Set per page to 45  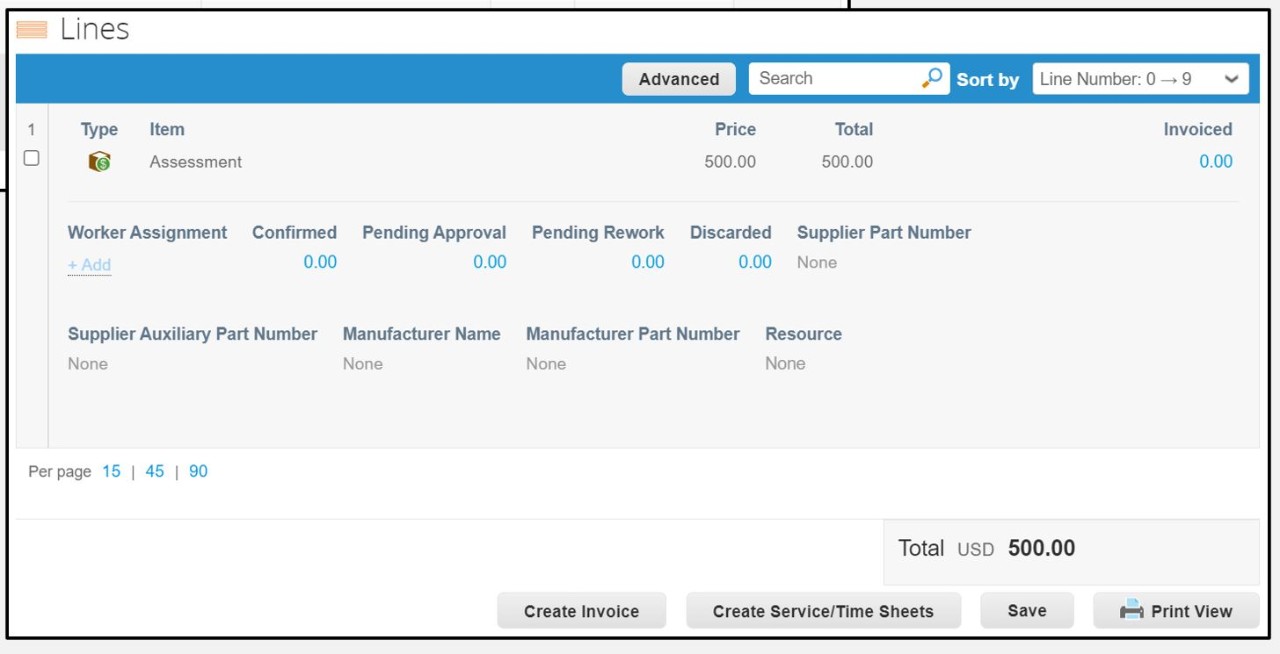point(154,472)
